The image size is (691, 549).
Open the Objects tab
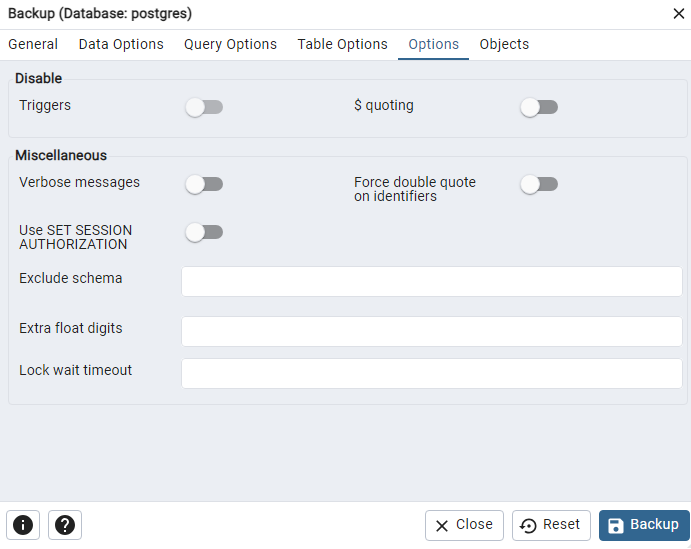pos(504,45)
